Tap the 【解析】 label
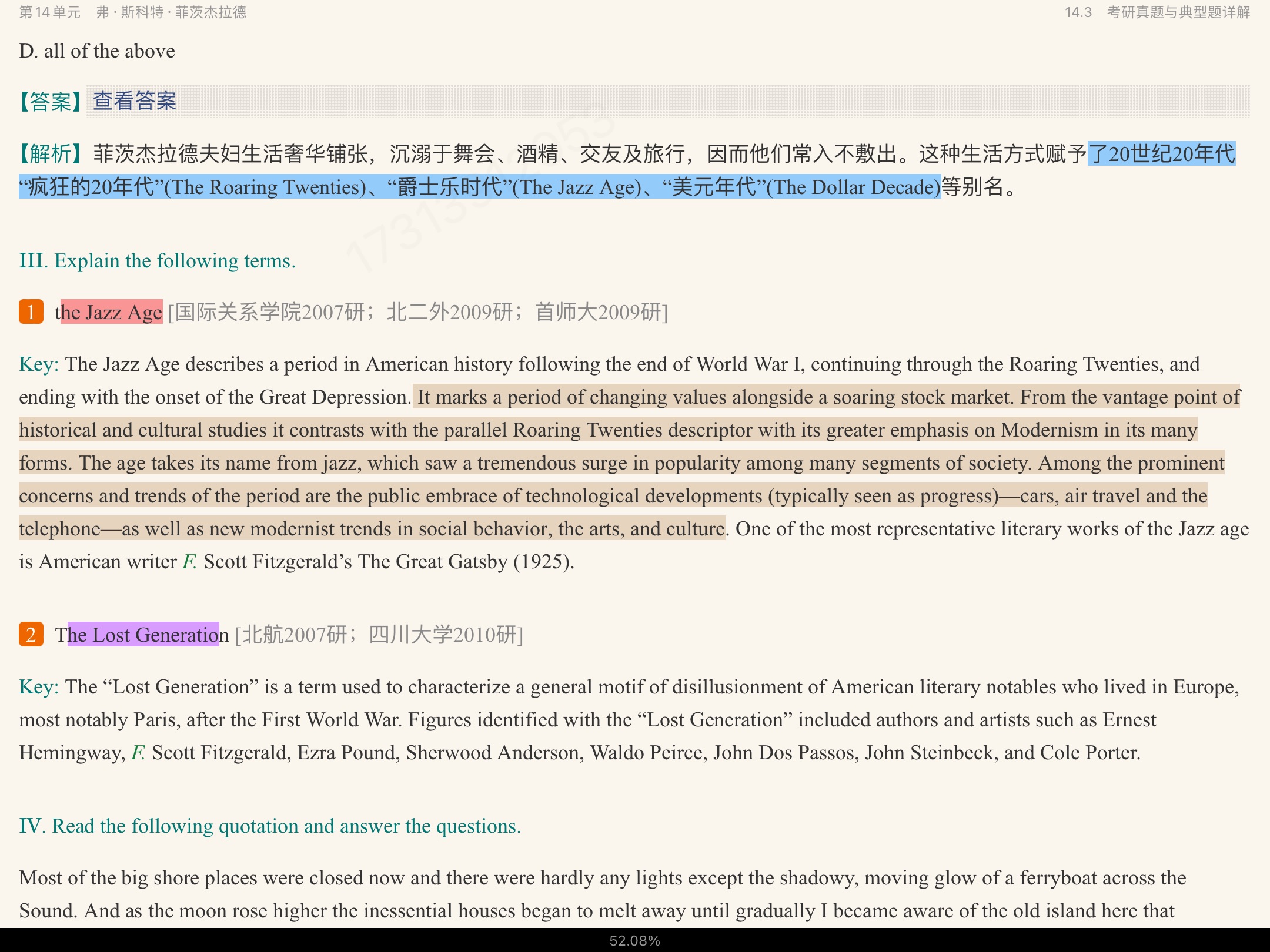This screenshot has height=952, width=1270. coord(50,154)
